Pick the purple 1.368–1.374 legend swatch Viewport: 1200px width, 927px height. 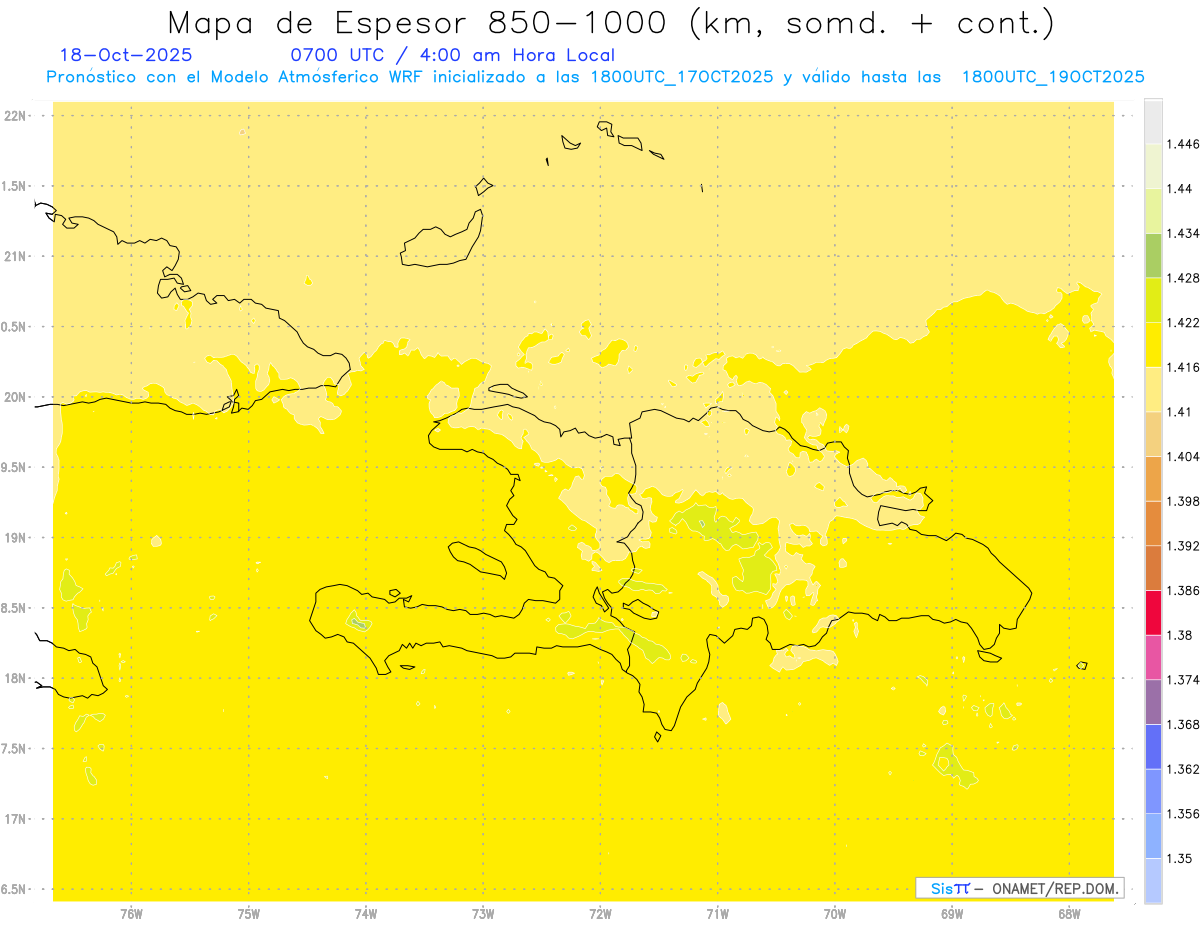pyautogui.click(x=1153, y=702)
